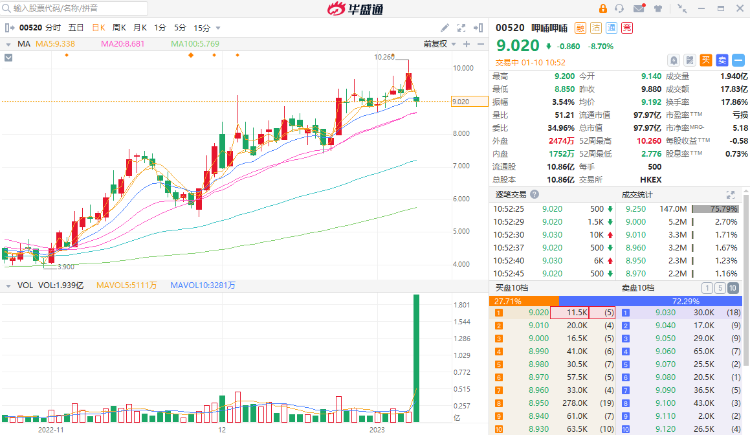Select the 15分 chart interval

click(x=202, y=28)
